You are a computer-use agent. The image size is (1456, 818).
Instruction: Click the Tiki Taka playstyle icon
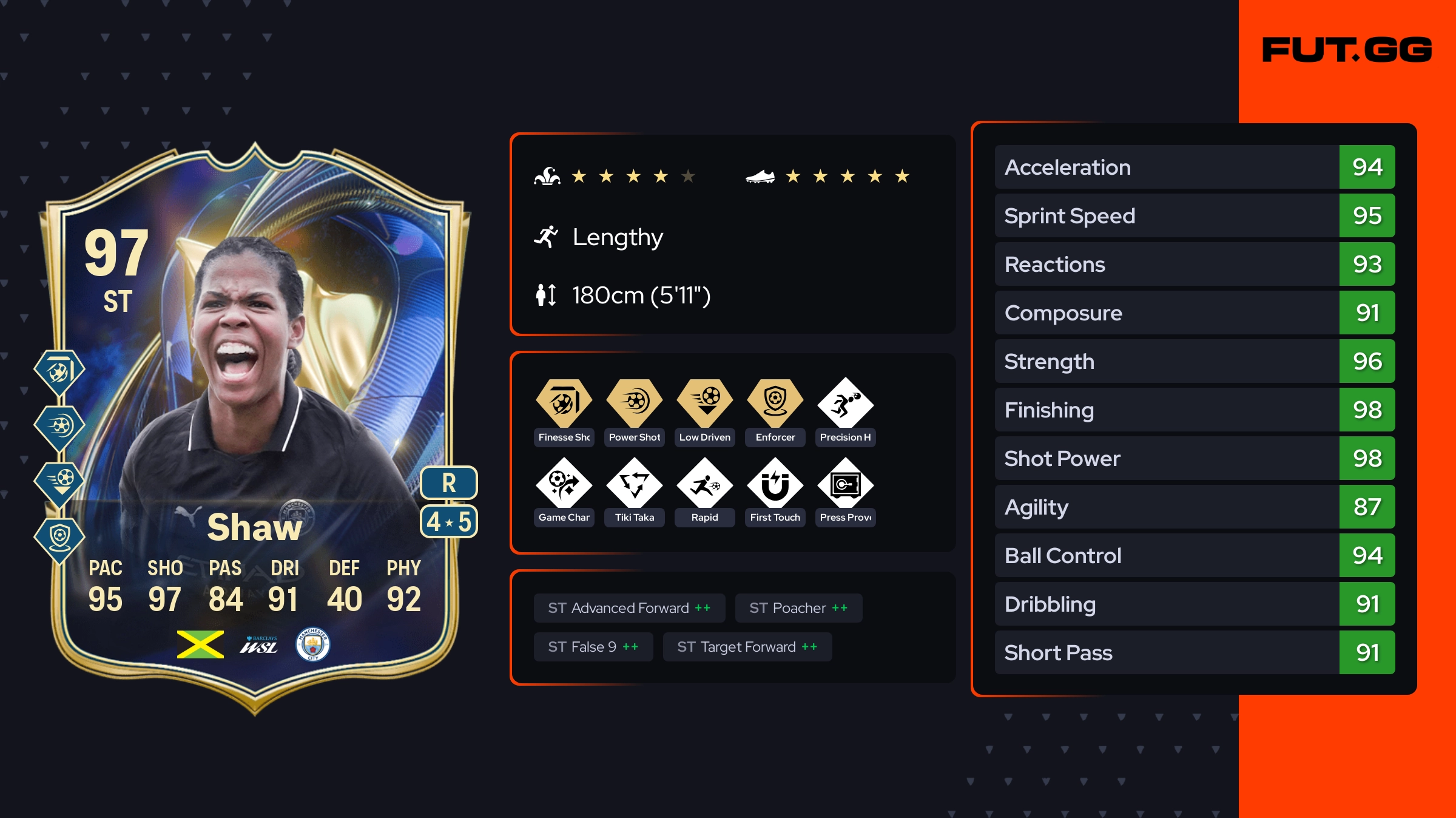634,483
